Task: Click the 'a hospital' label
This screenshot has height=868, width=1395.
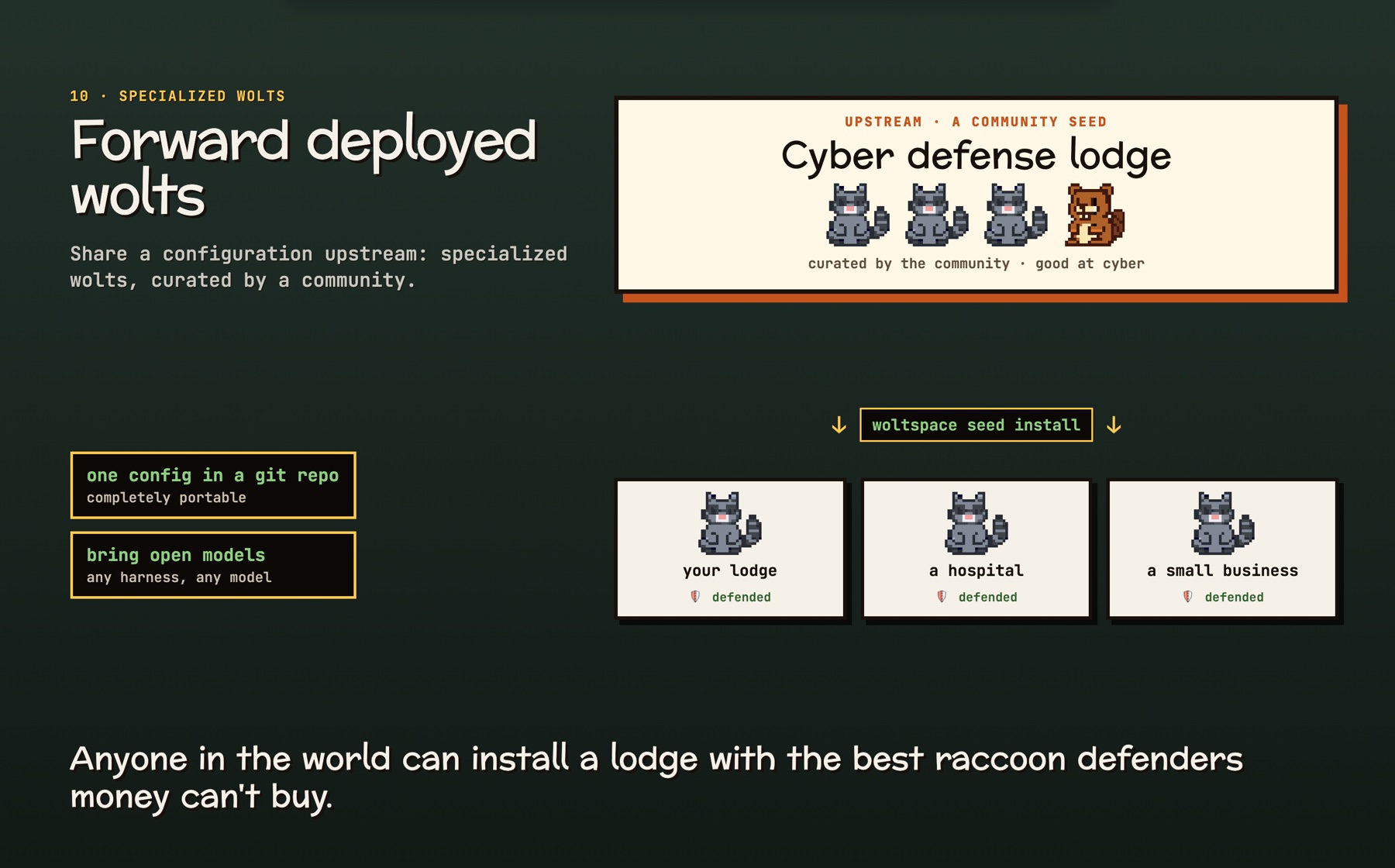Action: [x=976, y=571]
